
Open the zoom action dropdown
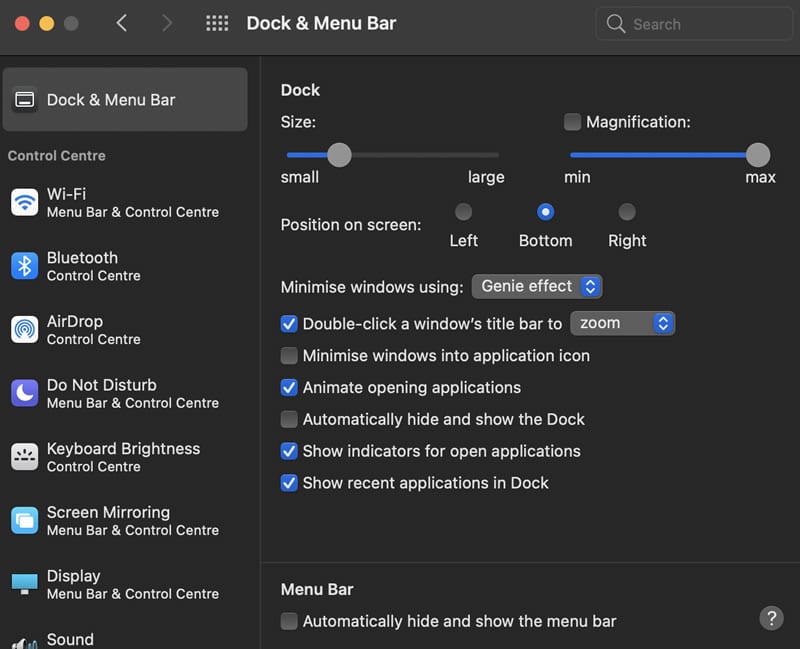(x=622, y=323)
